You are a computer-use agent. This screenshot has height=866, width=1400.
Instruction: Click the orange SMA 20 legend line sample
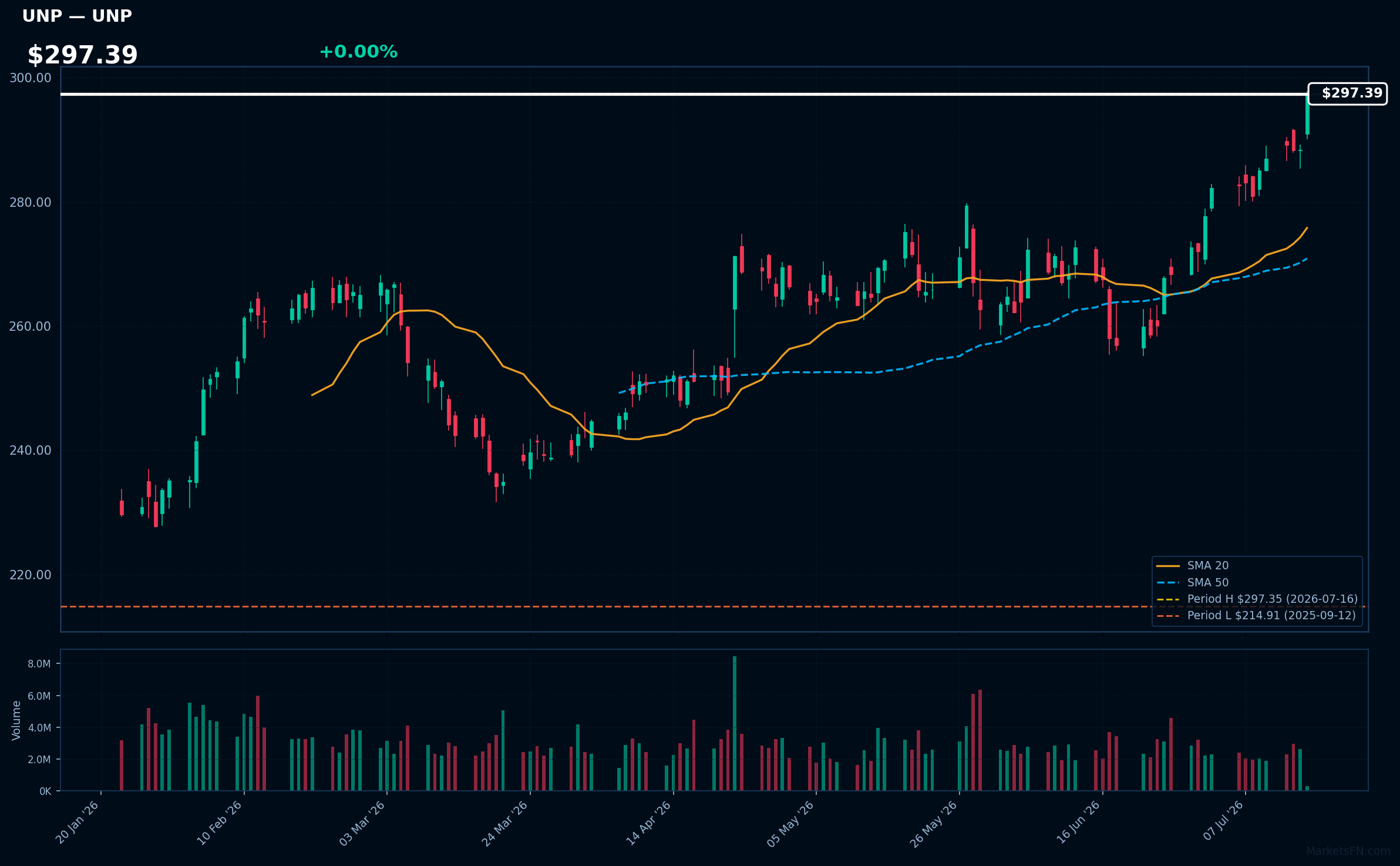pos(1168,566)
